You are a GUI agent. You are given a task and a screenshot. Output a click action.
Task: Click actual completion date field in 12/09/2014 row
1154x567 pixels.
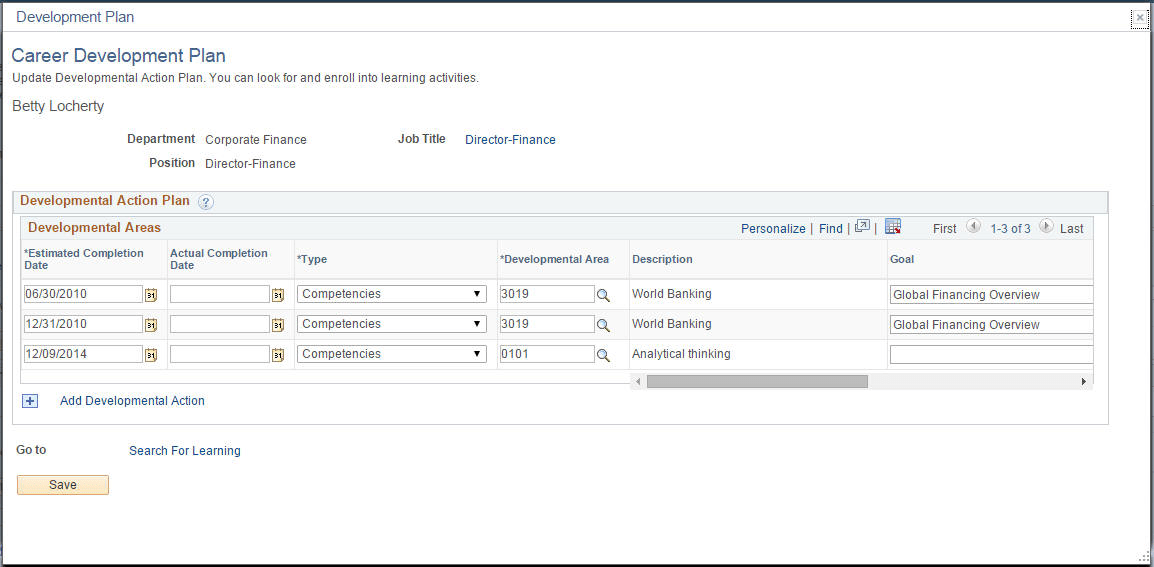point(220,354)
